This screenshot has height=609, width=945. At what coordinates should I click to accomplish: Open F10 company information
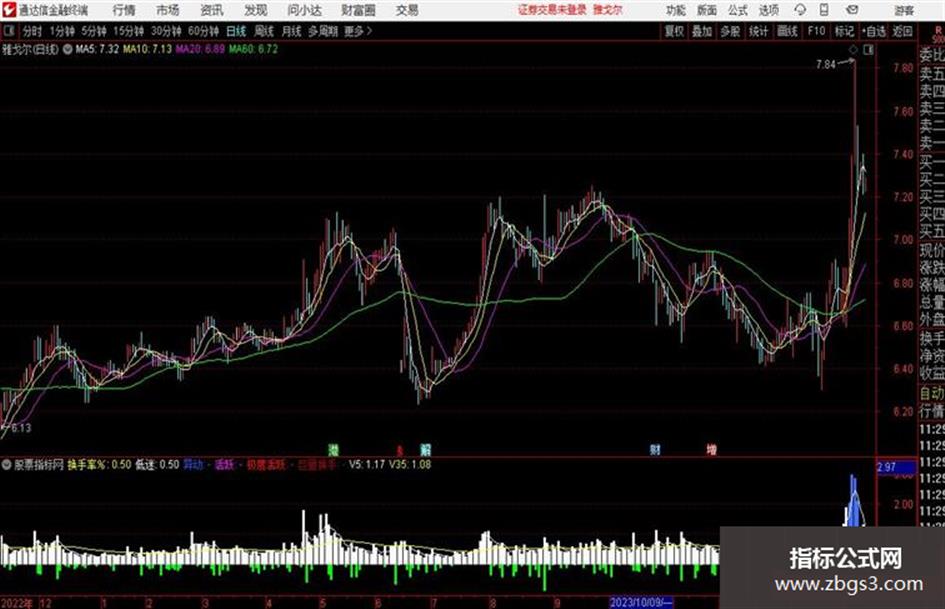[816, 31]
